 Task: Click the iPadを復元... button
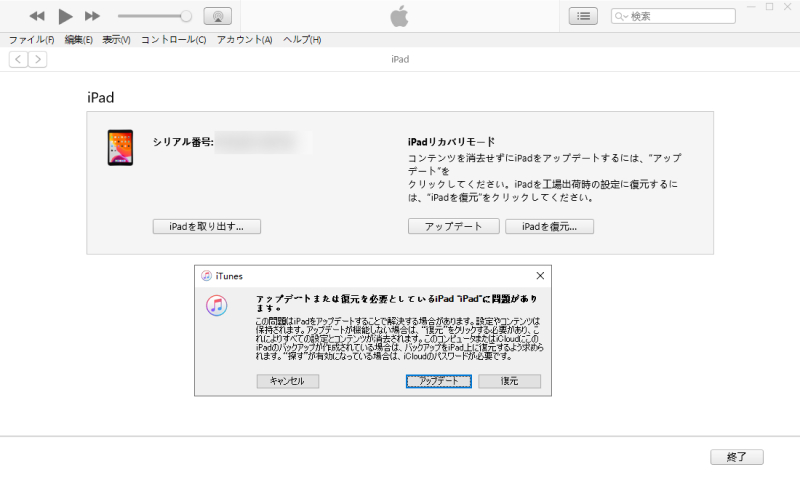(x=549, y=227)
